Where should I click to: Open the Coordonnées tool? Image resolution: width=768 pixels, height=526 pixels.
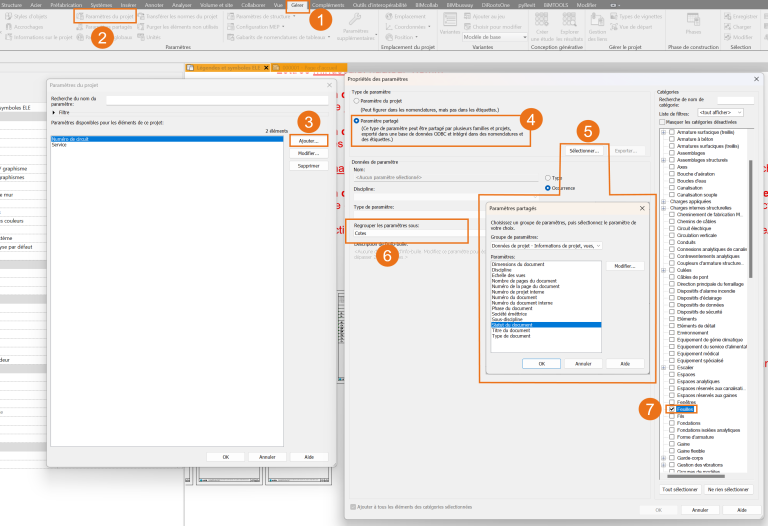[408, 27]
